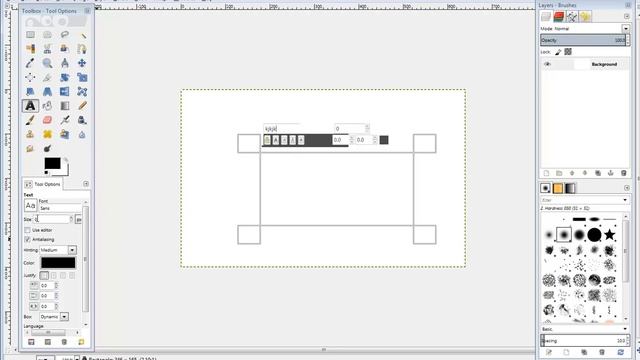
Task: Select the Perspective Clone tool
Action: coord(64,134)
